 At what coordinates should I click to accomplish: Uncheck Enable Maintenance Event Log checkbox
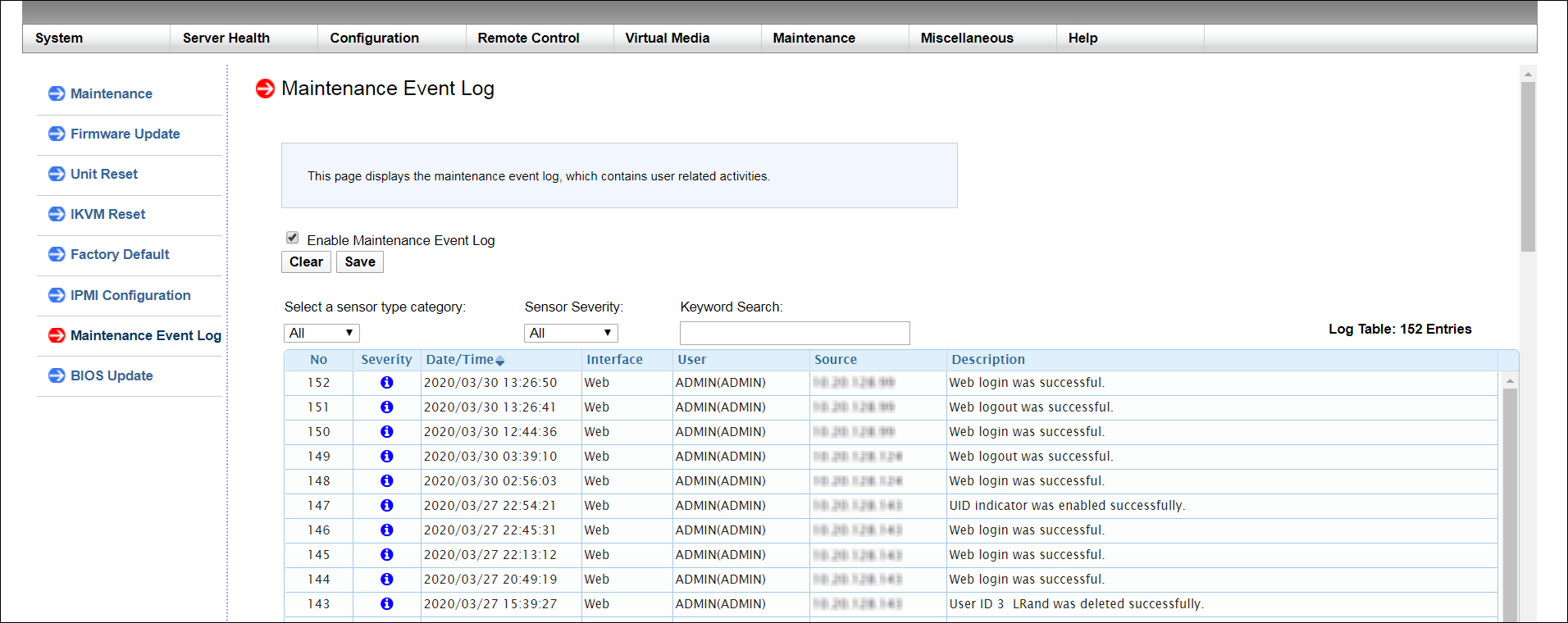pyautogui.click(x=292, y=238)
